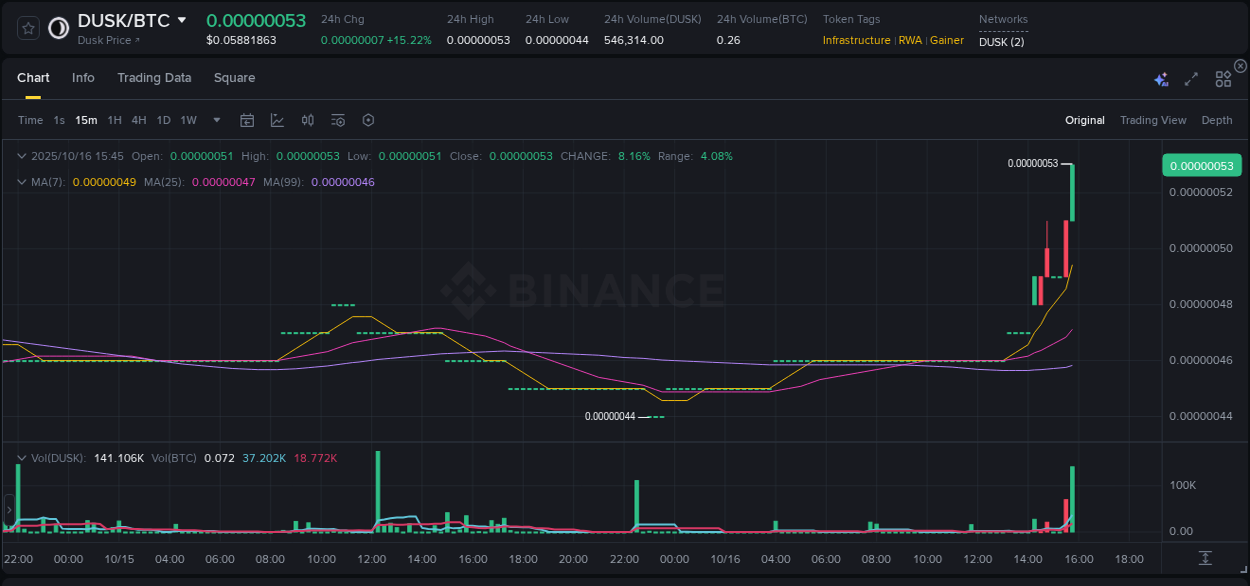Image resolution: width=1250 pixels, height=586 pixels.
Task: Launch the AI analysis sparkle icon
Action: click(1161, 78)
